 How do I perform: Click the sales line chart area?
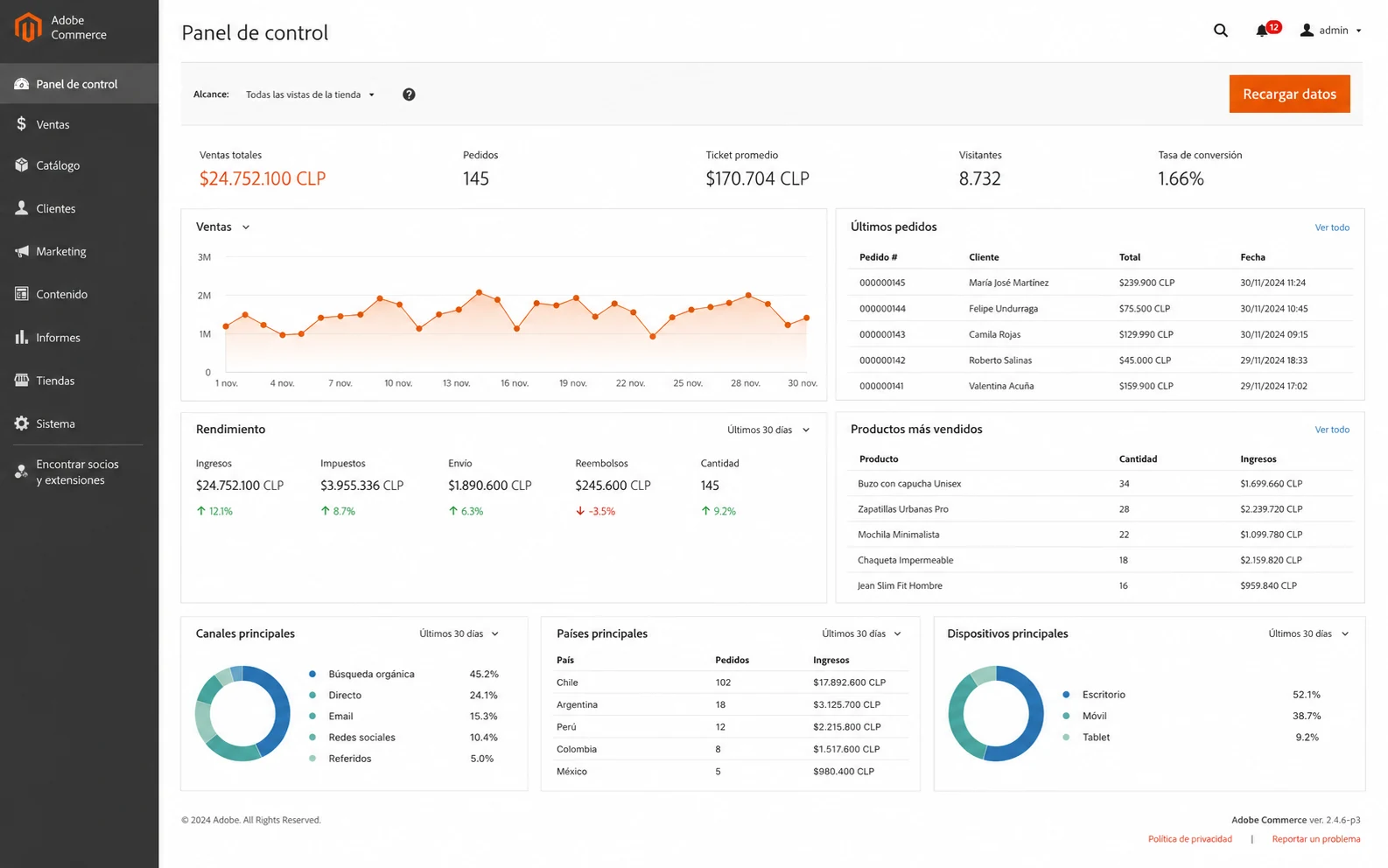click(515, 315)
